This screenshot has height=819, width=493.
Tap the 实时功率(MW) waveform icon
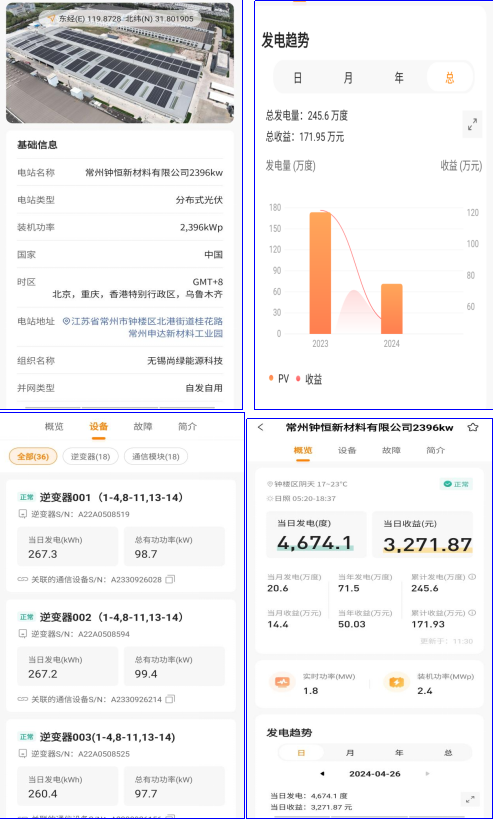point(282,683)
